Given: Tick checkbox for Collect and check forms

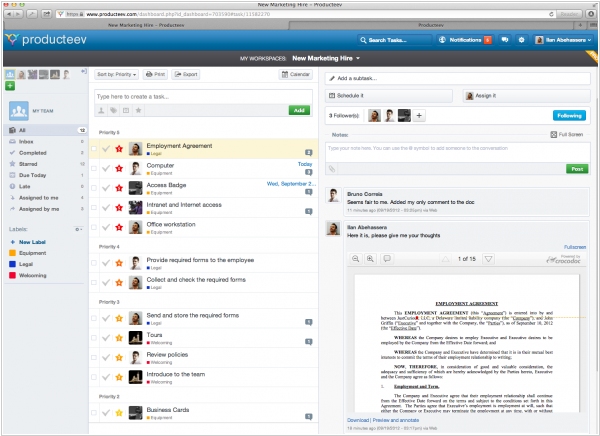Looking at the screenshot, I should (94, 283).
